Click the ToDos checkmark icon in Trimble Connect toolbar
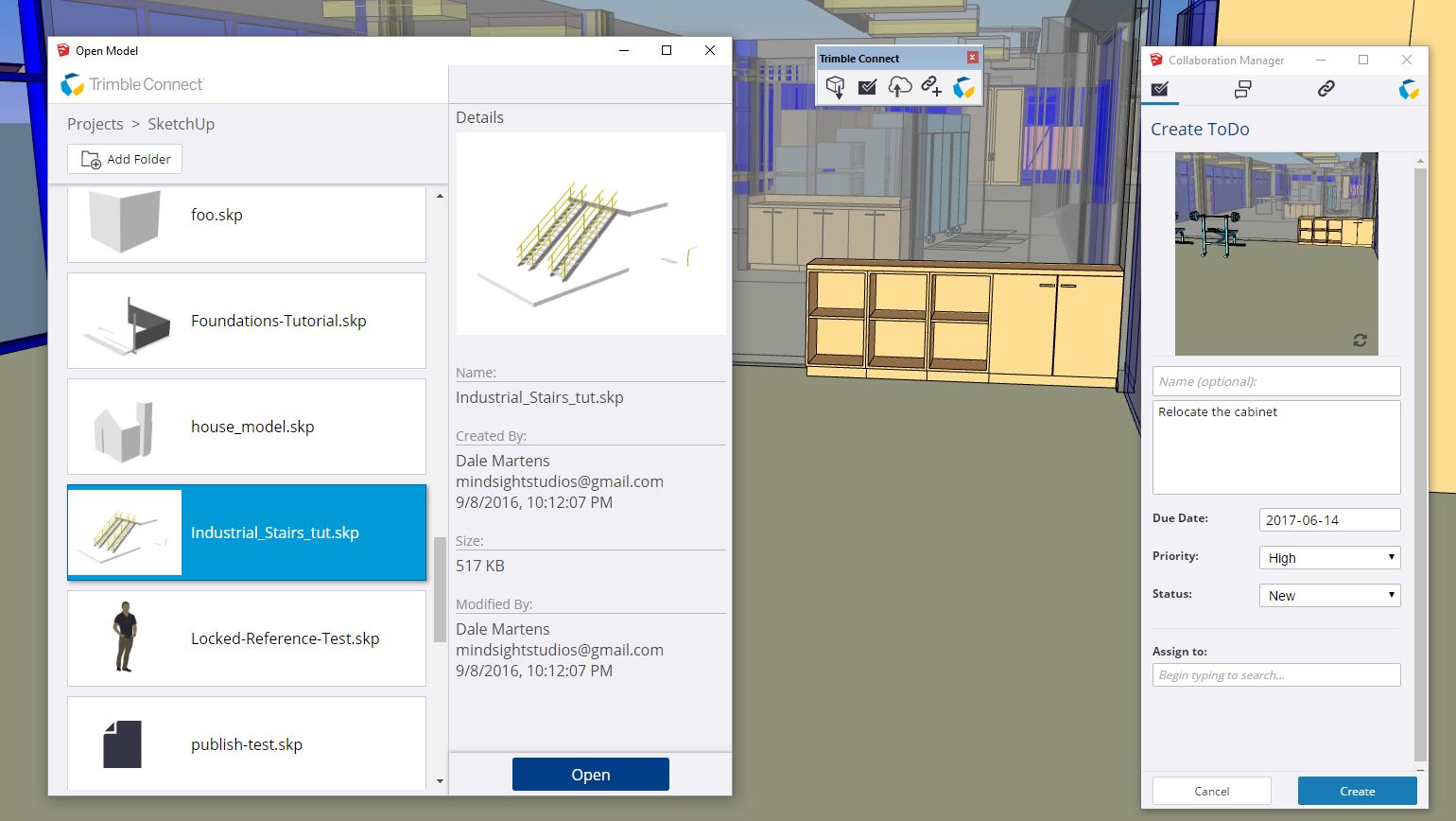The image size is (1456, 821). [867, 87]
